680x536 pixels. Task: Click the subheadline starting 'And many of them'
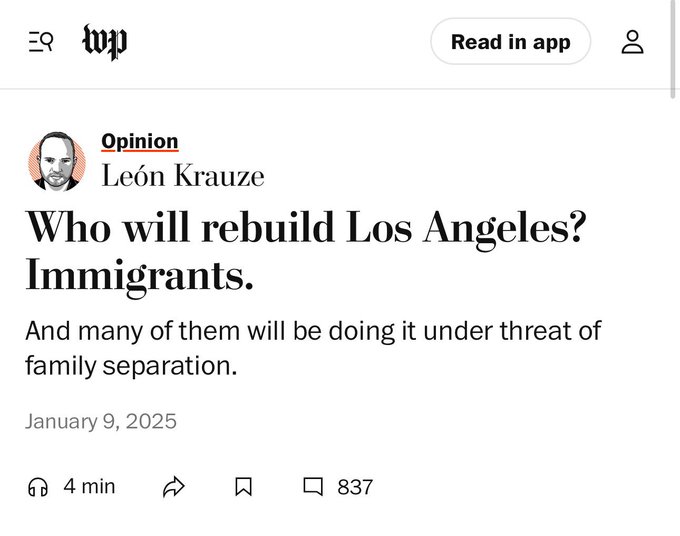pyautogui.click(x=312, y=330)
